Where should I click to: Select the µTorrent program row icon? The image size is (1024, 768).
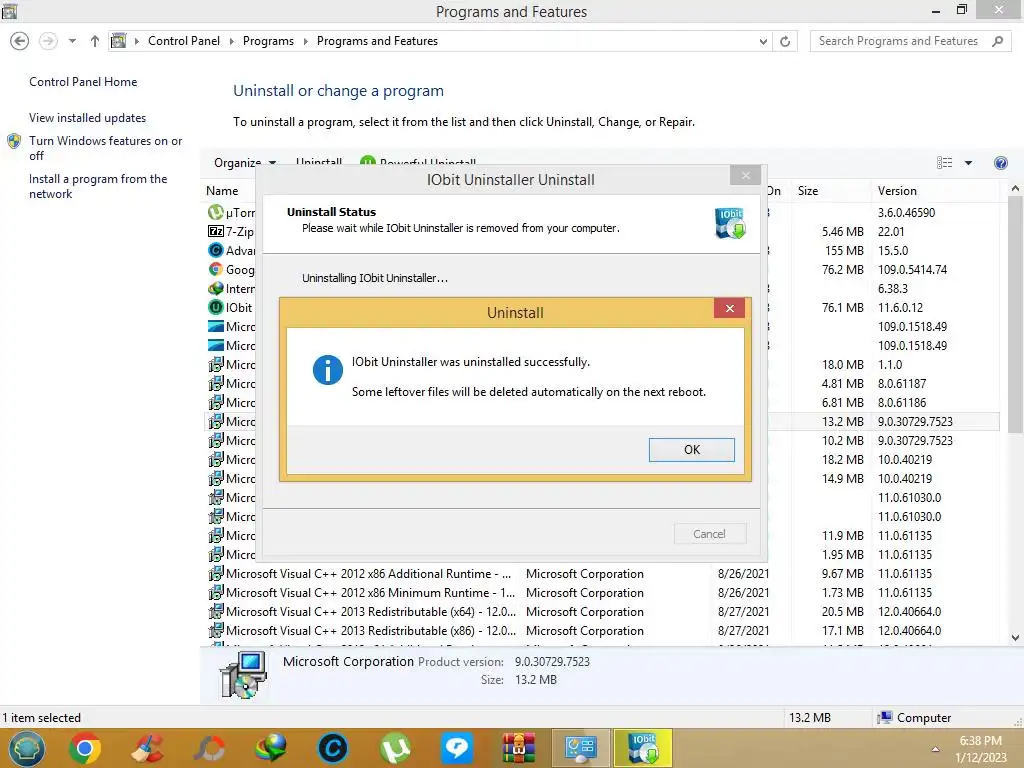[216, 212]
